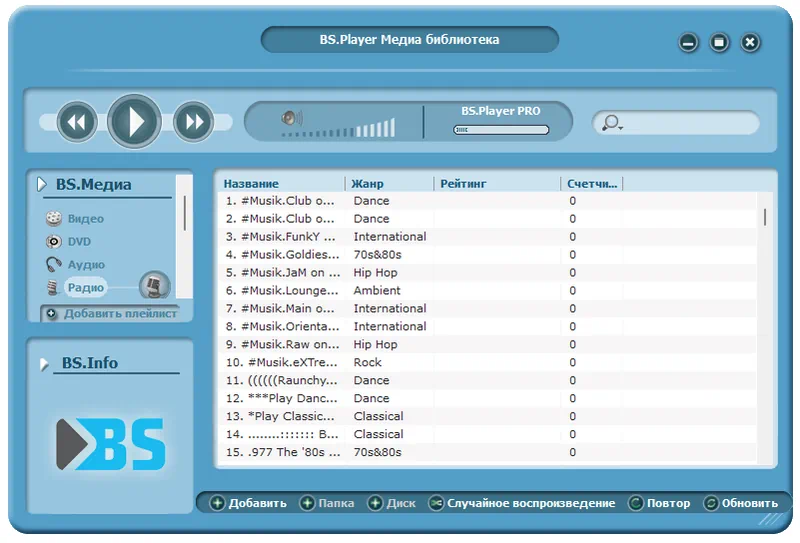Open the DVD category

[x=79, y=241]
